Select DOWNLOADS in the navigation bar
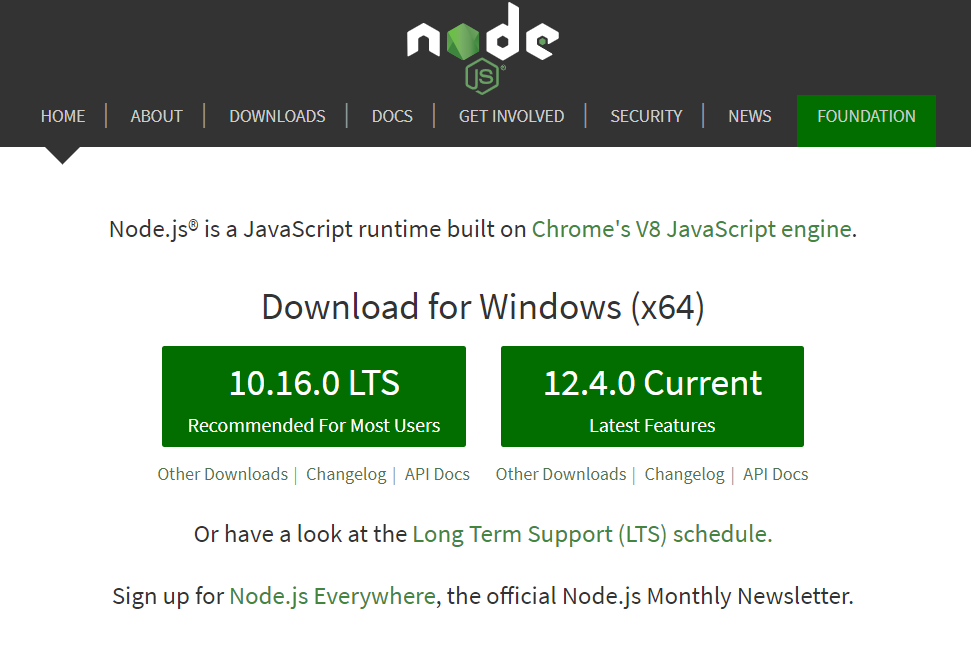 [277, 116]
